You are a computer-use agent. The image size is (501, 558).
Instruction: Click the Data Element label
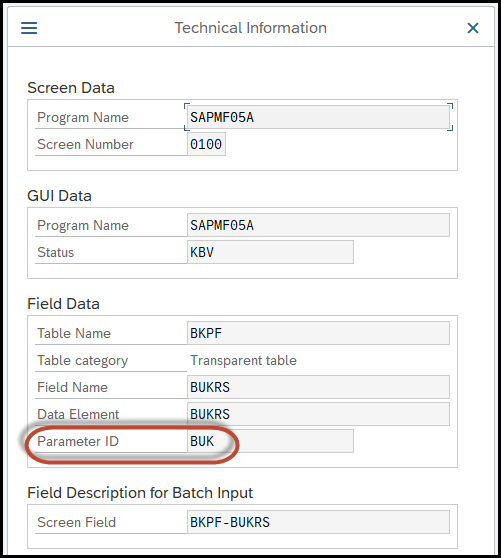click(x=78, y=414)
